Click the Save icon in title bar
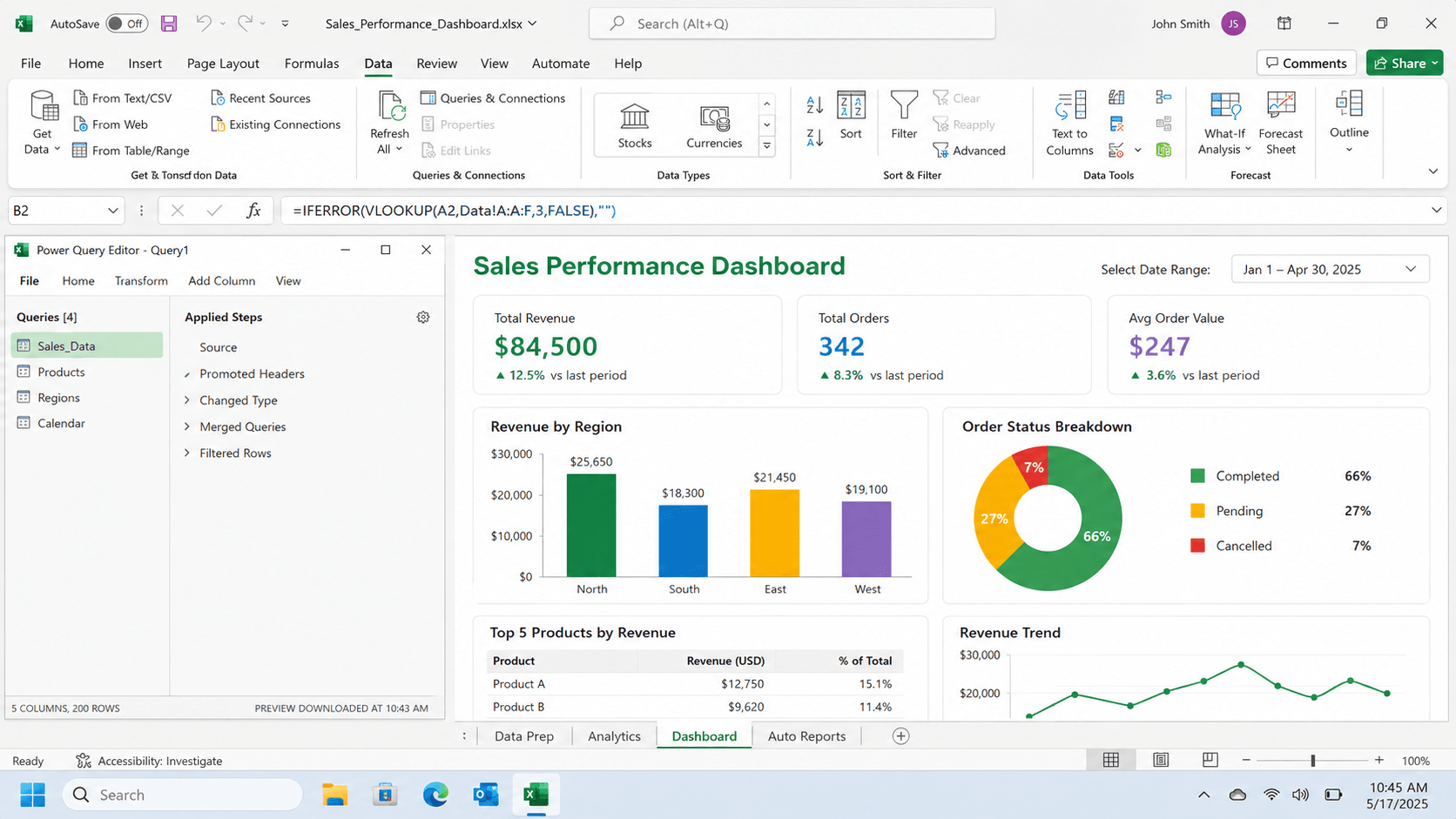 click(169, 23)
